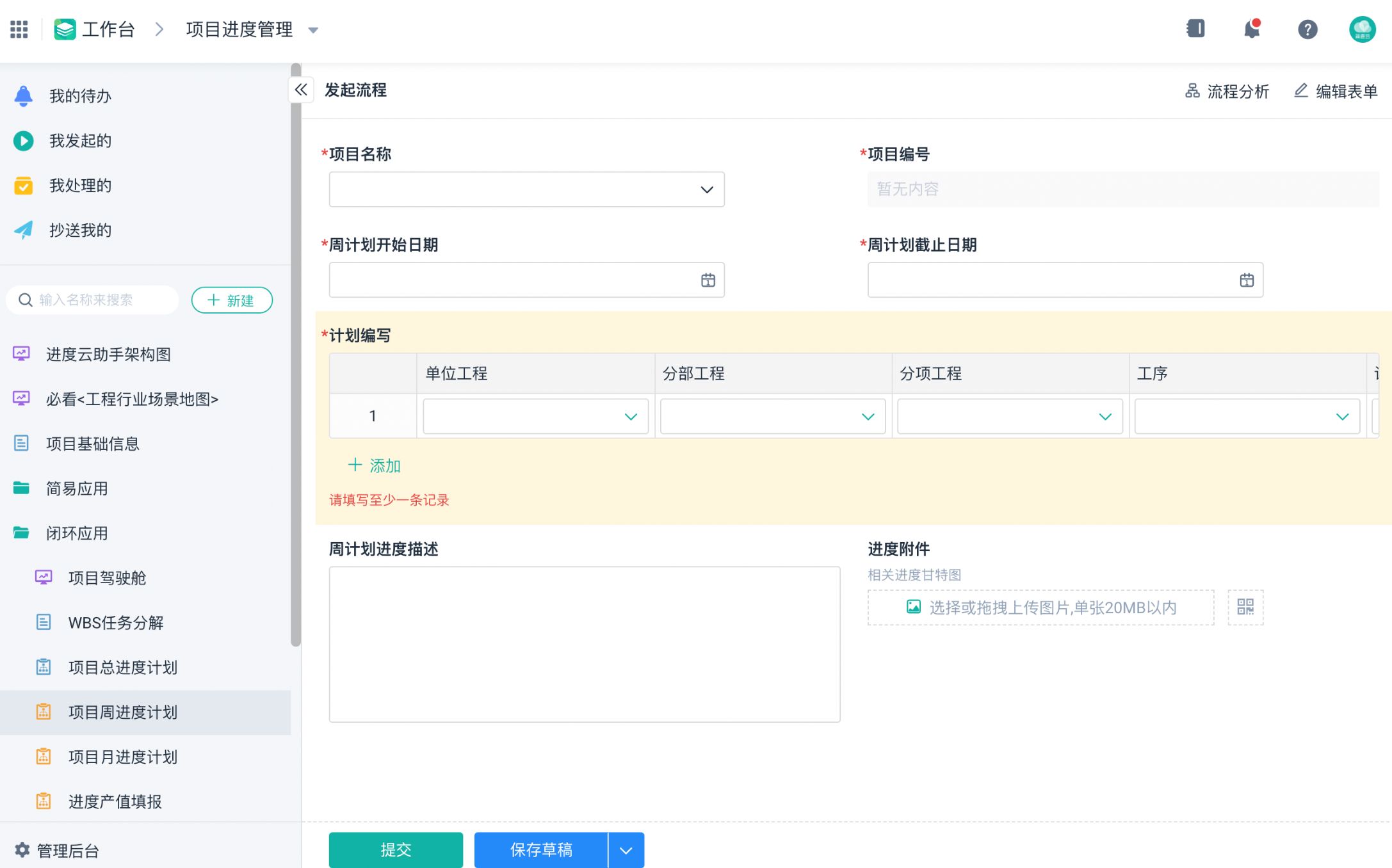This screenshot has height=868, width=1392.
Task: Open the app grid launcher icon
Action: [19, 29]
